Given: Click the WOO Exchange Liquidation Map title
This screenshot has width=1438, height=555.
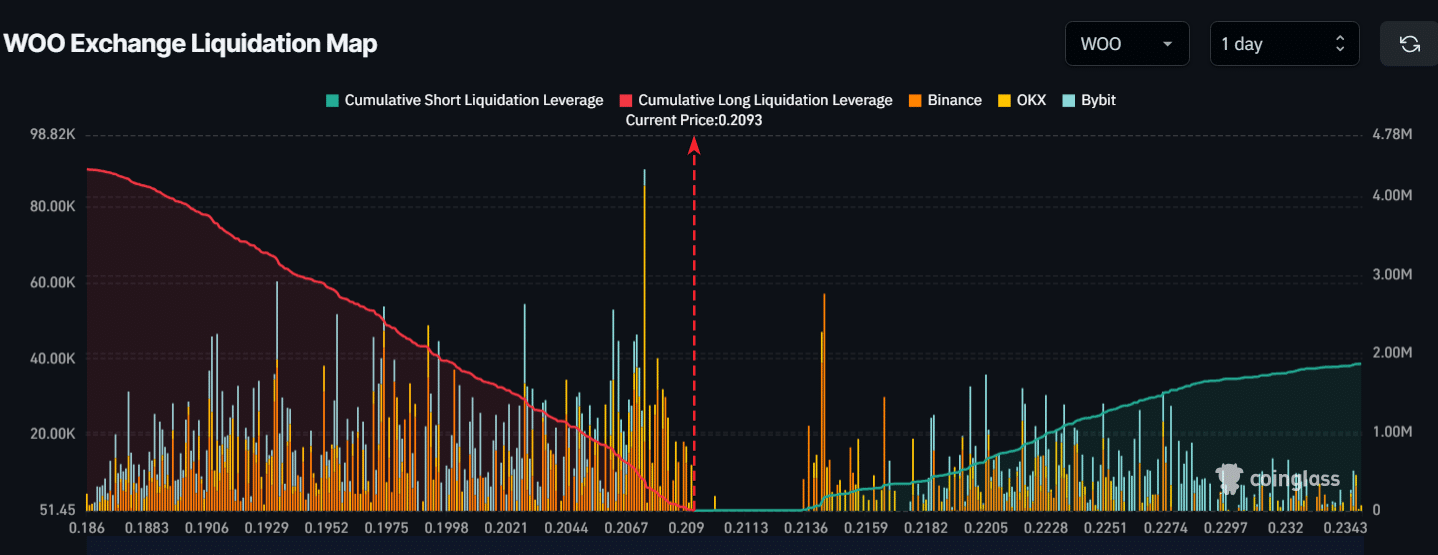Looking at the screenshot, I should pos(191,44).
